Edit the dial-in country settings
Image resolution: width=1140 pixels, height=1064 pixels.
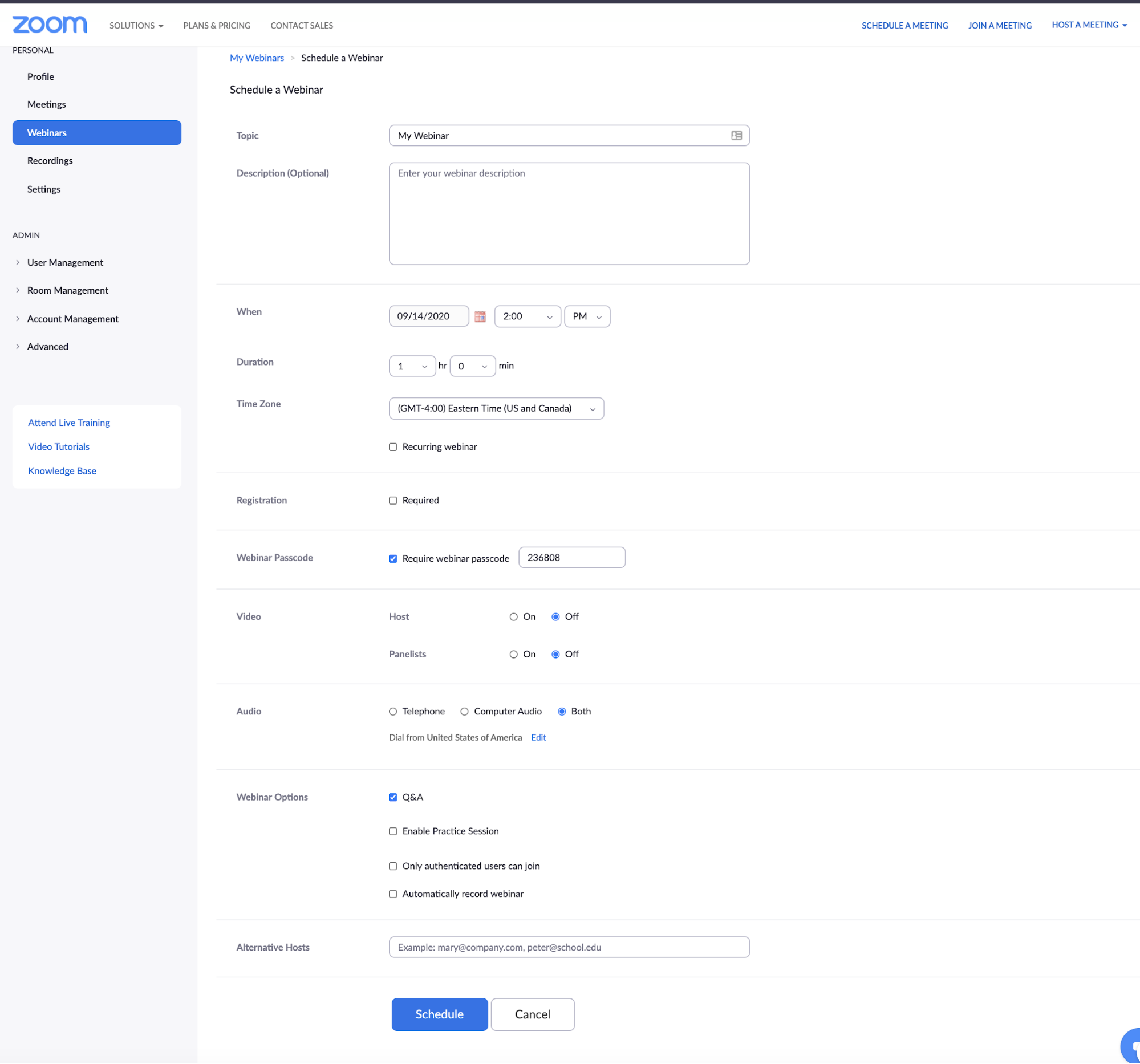coord(538,737)
